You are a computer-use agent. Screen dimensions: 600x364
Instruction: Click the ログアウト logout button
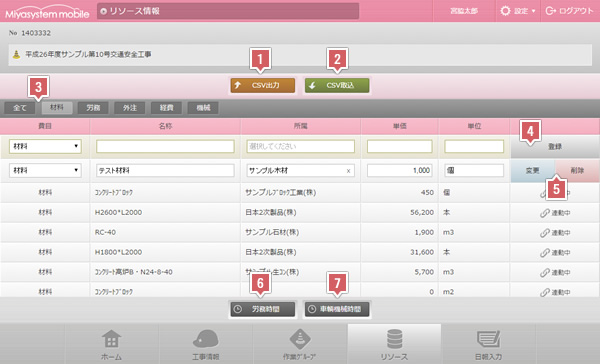[569, 11]
